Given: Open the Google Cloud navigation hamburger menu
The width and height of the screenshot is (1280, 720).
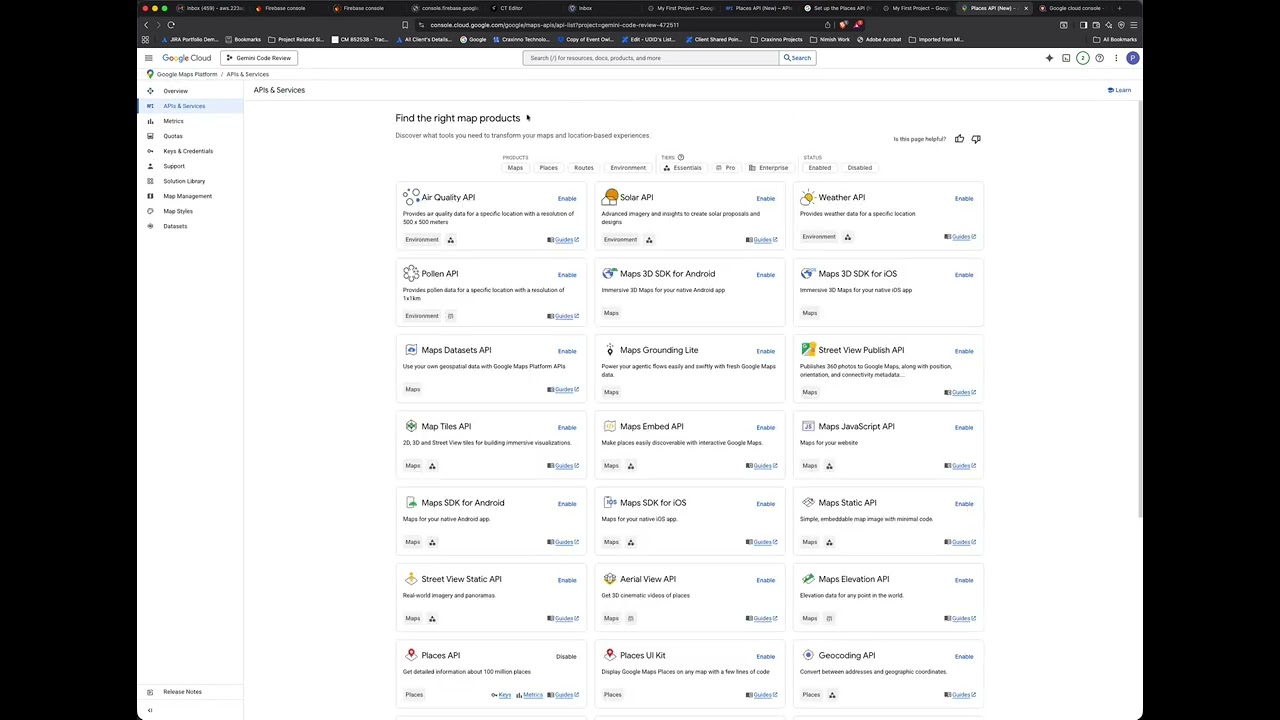Looking at the screenshot, I should click(x=149, y=58).
